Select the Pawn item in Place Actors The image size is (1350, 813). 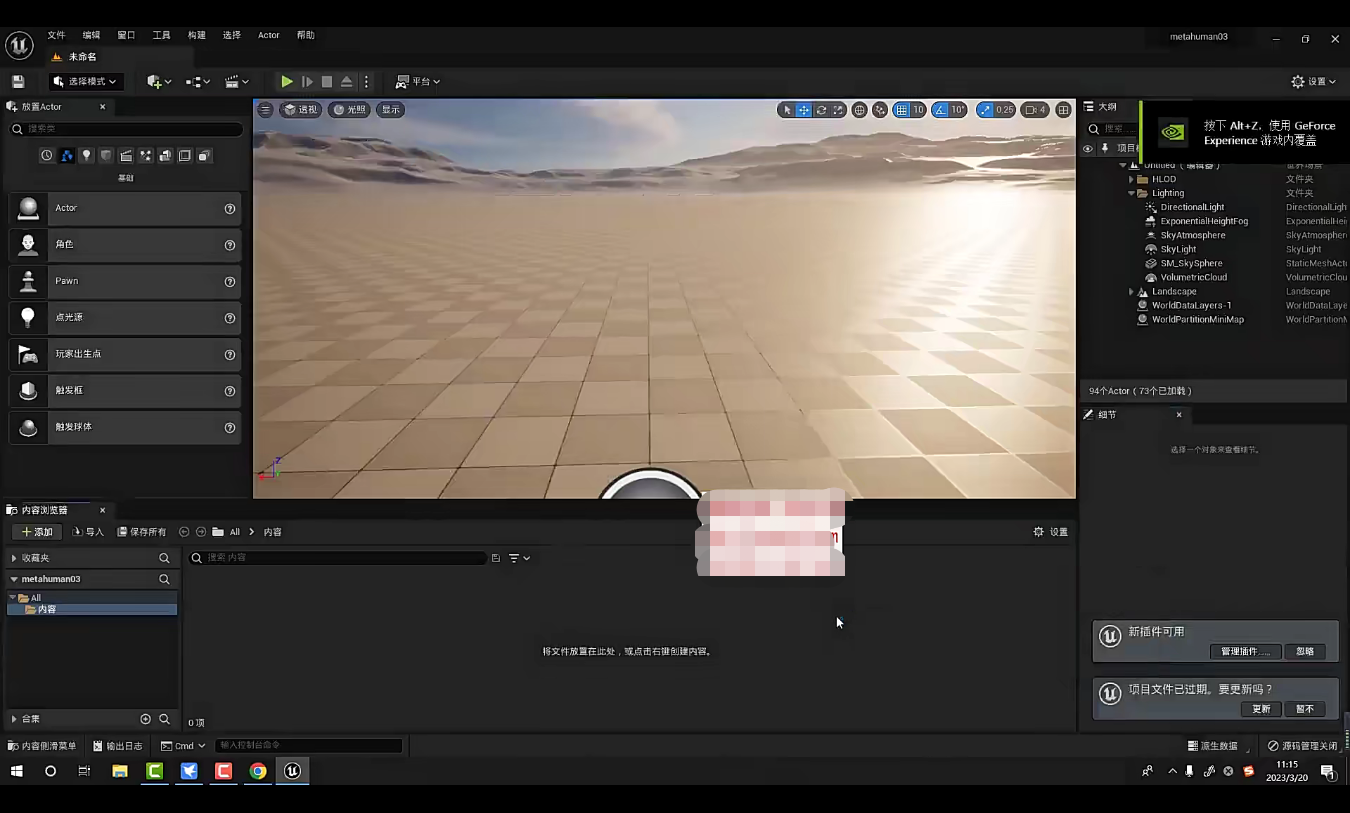tap(125, 281)
